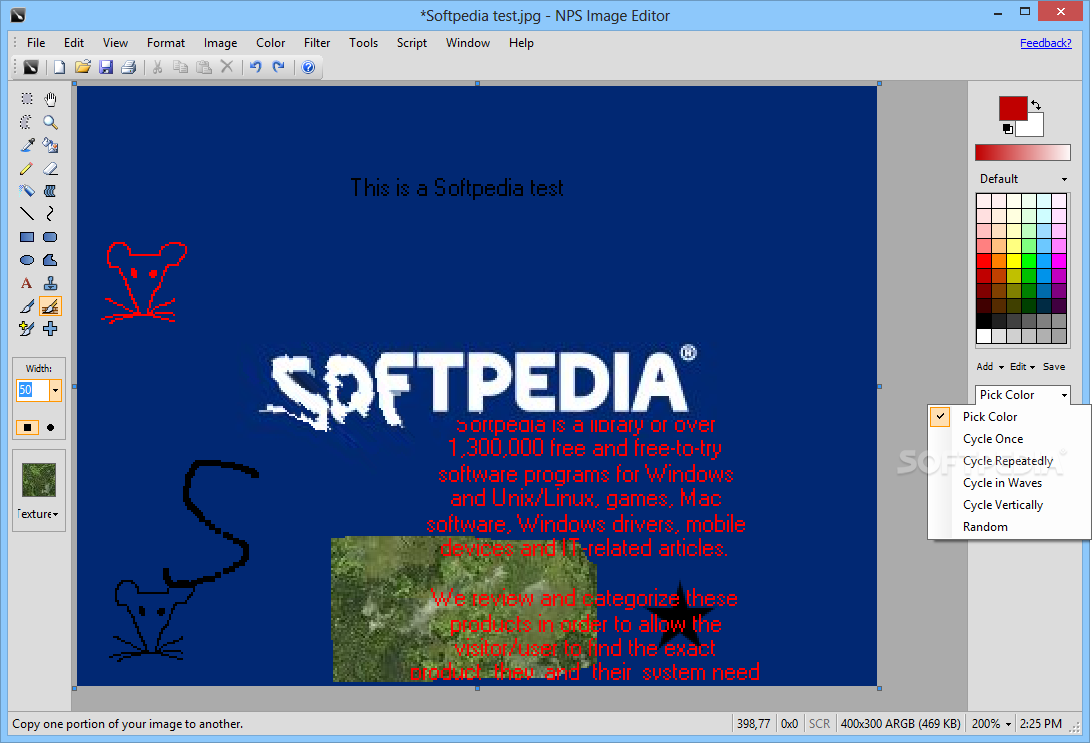Choose the round brush tip shape
Screen dimensions: 1092x743
click(x=50, y=427)
